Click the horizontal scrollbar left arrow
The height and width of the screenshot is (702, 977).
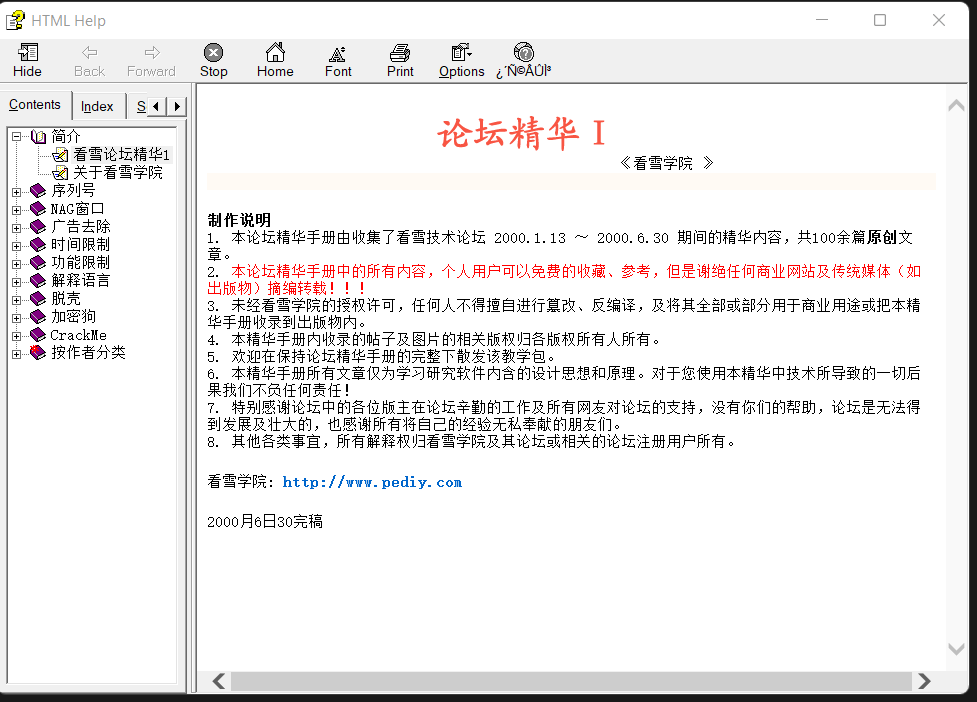(218, 681)
